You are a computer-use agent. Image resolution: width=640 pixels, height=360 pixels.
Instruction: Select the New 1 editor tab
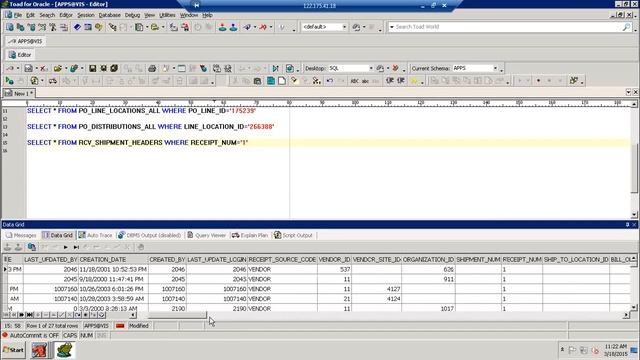(19, 93)
